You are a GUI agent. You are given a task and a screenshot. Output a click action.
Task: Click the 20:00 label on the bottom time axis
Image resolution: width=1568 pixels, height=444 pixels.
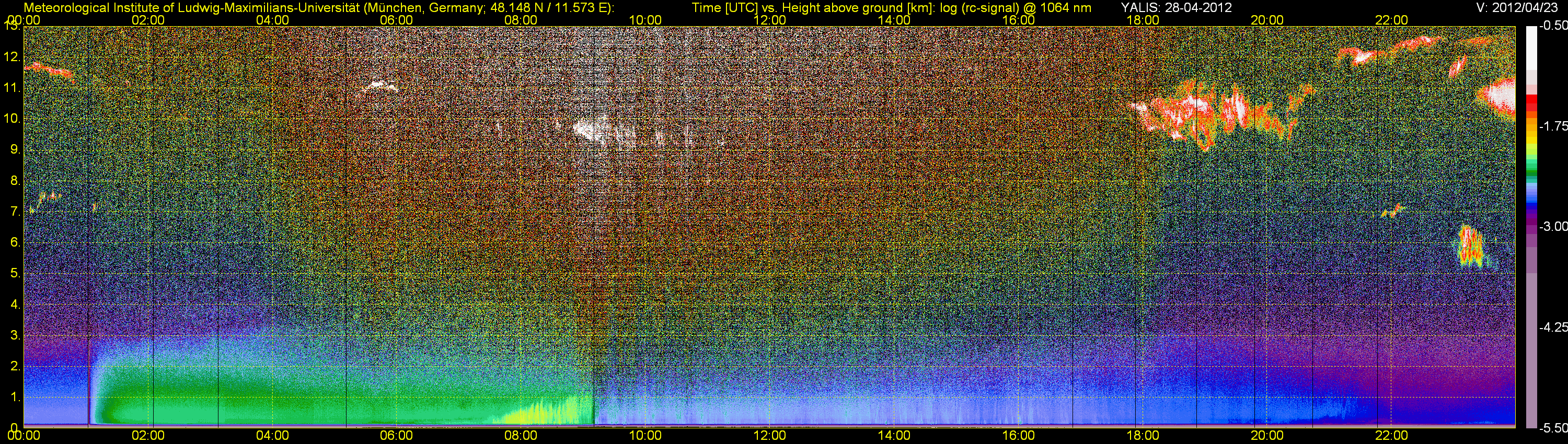[x=1267, y=436]
